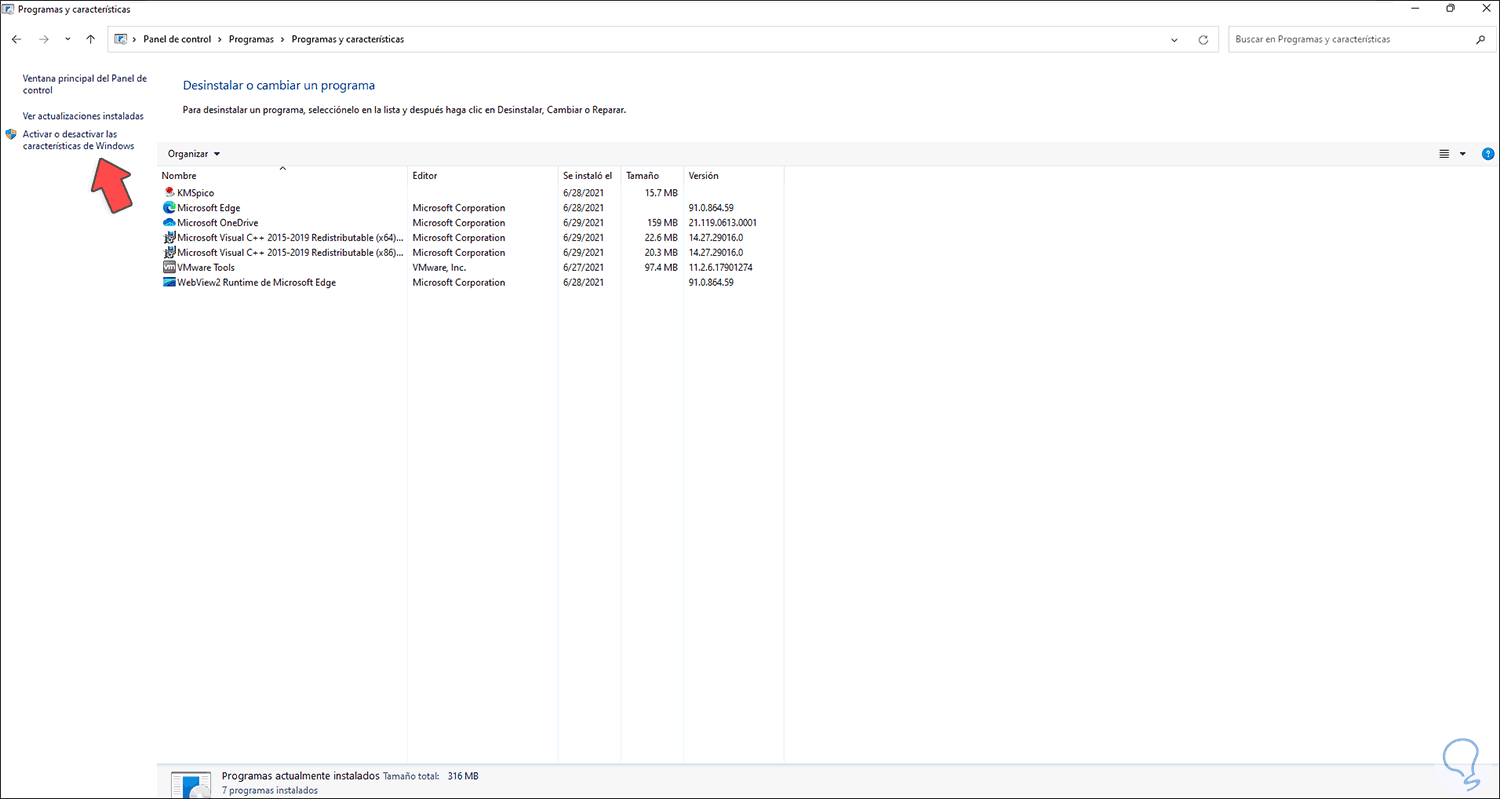Click the WebView2 Runtime program icon
The image size is (1500, 799).
(x=169, y=283)
